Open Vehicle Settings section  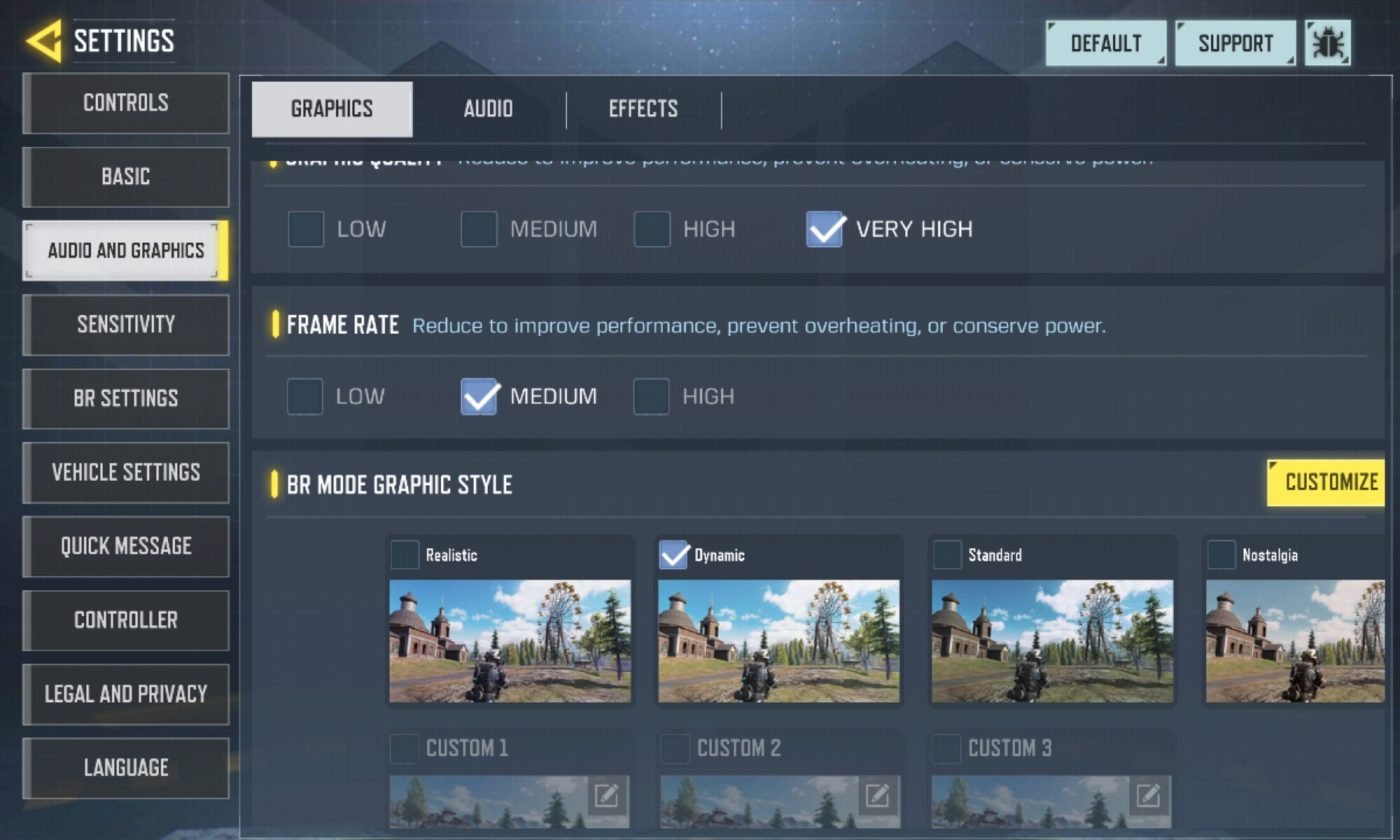(126, 472)
